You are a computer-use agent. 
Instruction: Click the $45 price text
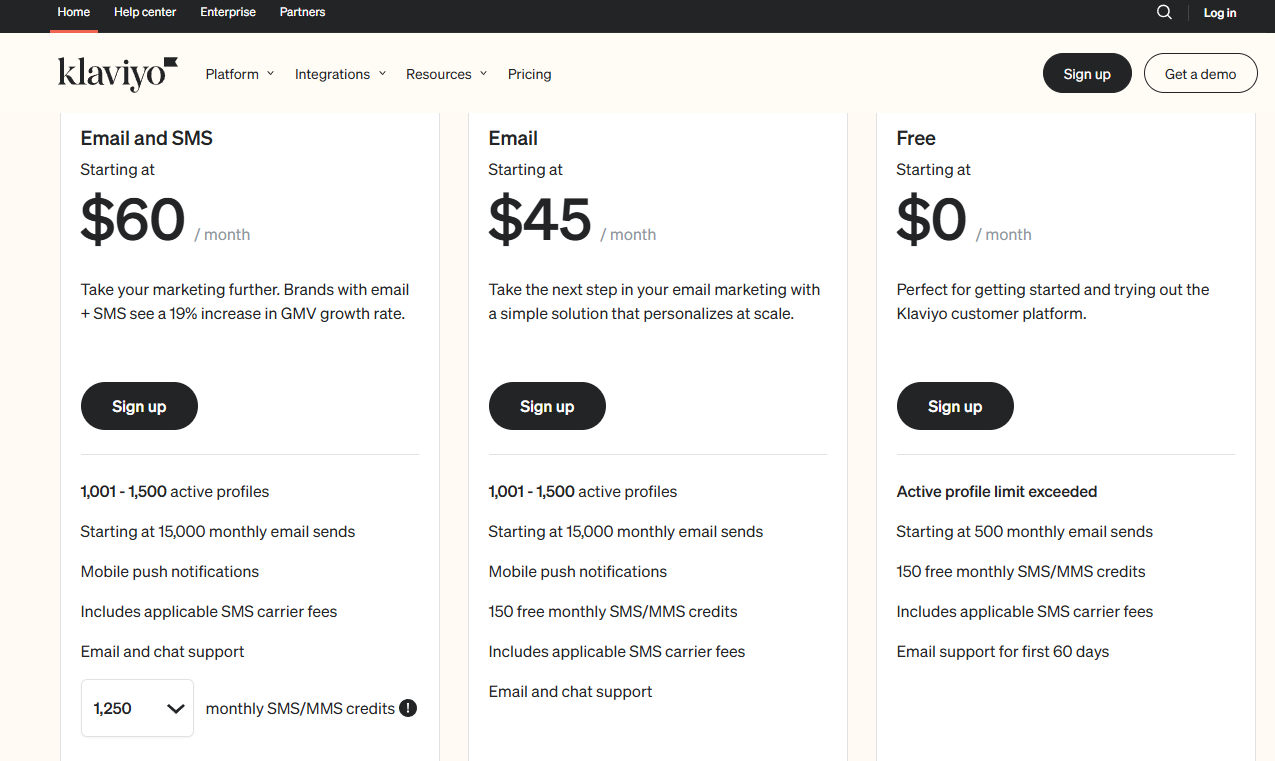540,220
